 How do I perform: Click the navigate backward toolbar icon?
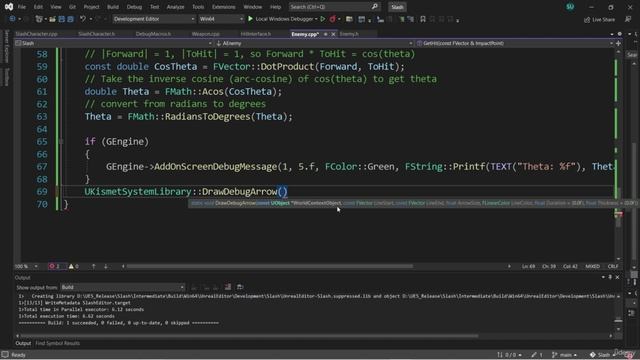click(12, 19)
